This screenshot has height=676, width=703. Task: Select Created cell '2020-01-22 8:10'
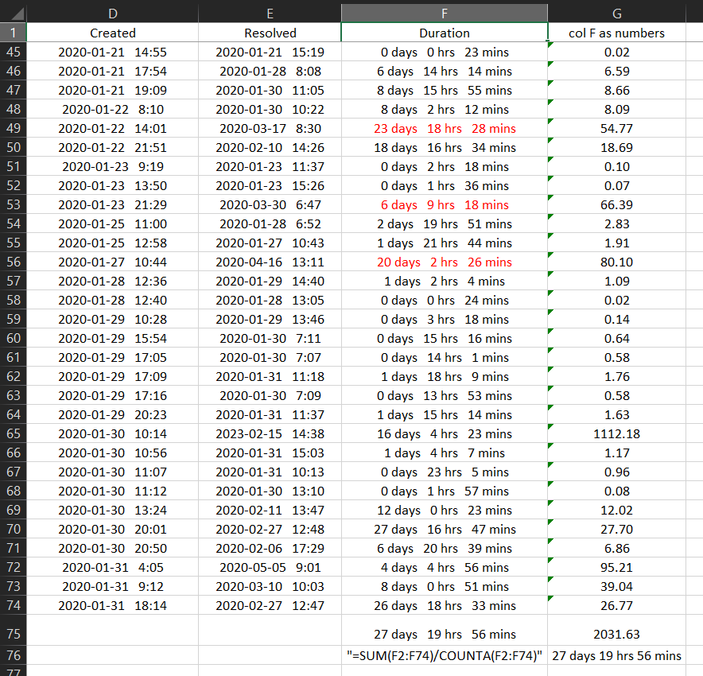coord(113,109)
